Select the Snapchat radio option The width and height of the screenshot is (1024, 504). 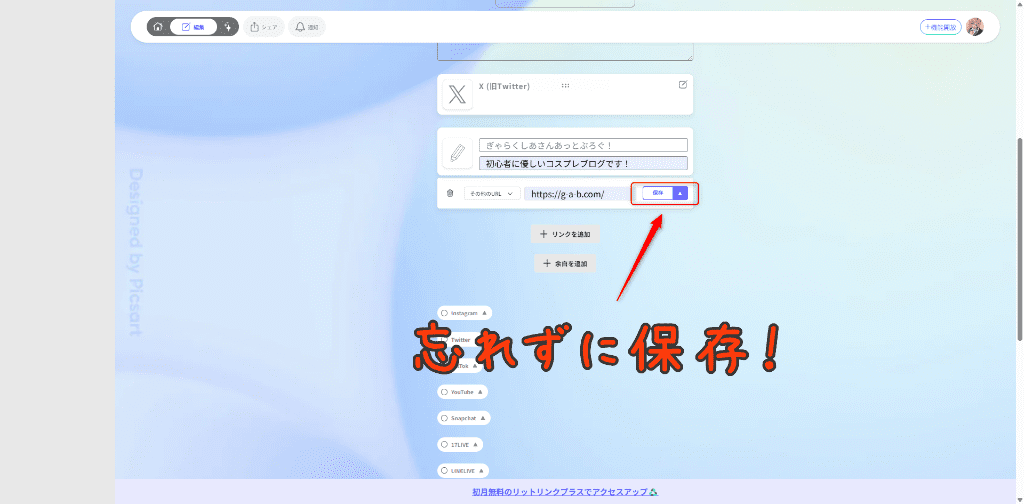(444, 418)
